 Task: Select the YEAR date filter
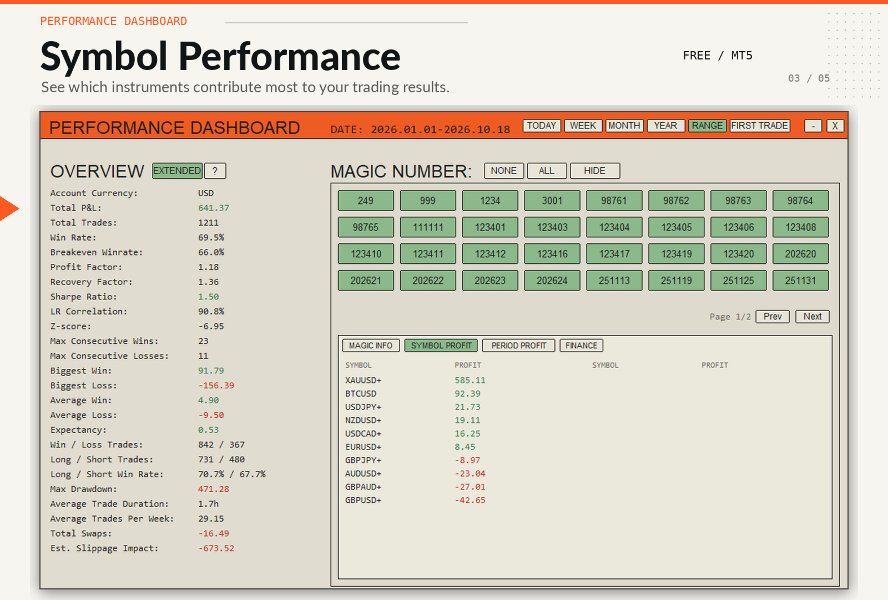pos(665,126)
